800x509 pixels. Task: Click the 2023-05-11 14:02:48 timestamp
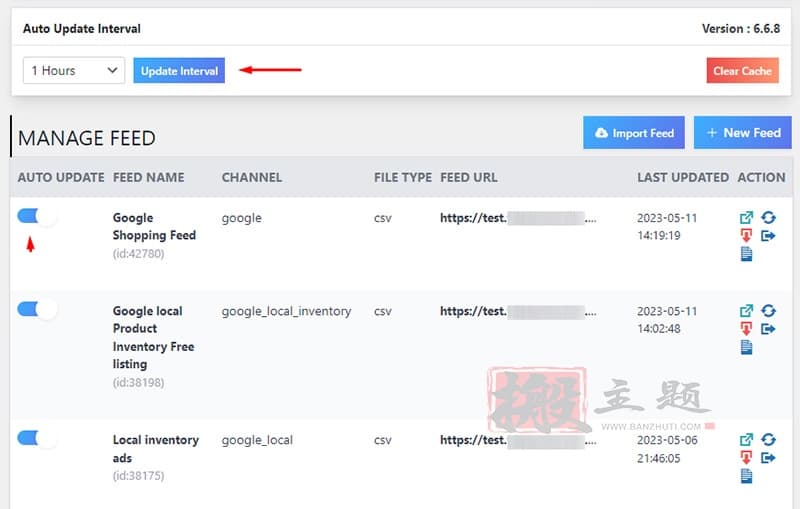(667, 320)
